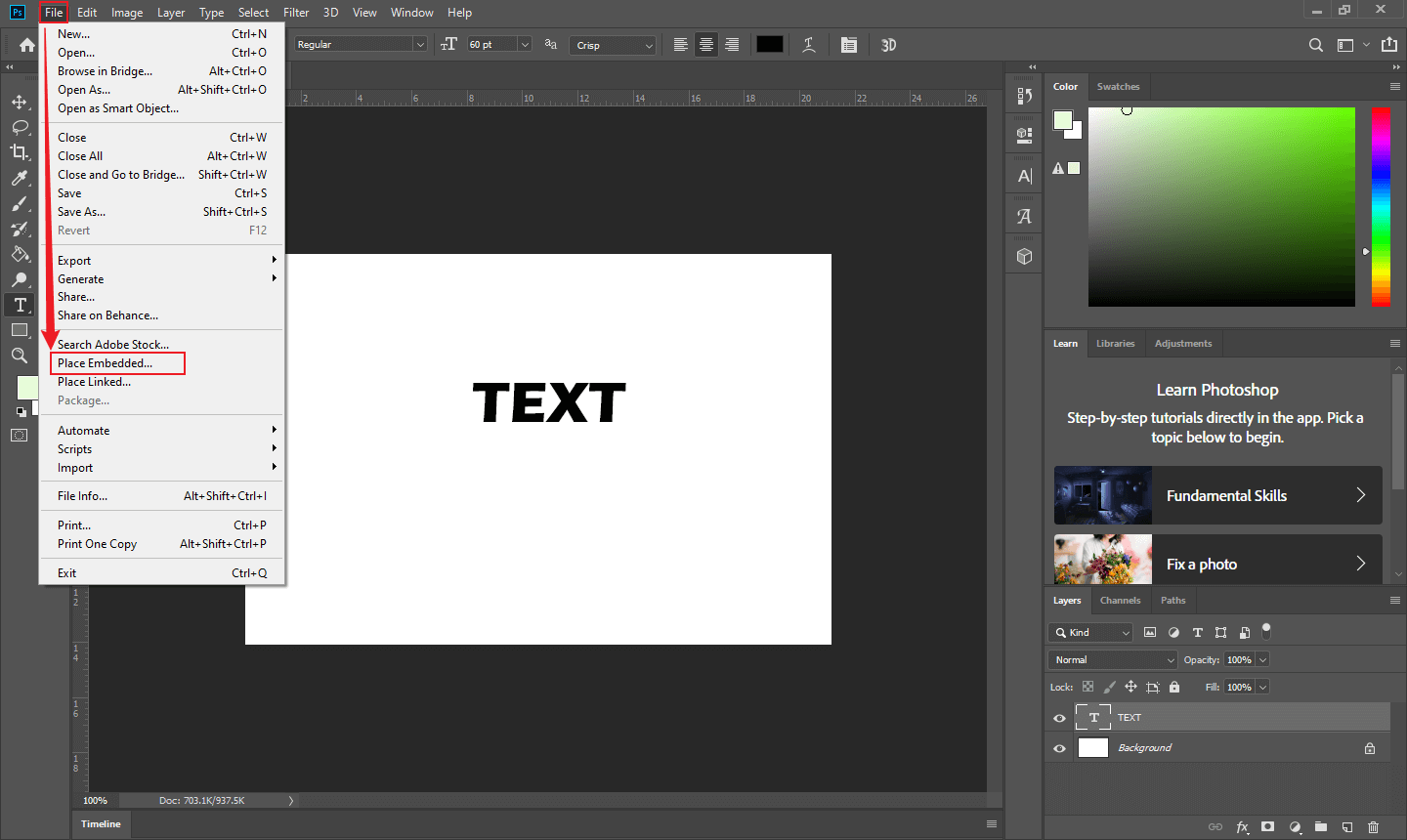Select the Paint Bucket tool
The height and width of the screenshot is (840, 1407).
(20, 254)
